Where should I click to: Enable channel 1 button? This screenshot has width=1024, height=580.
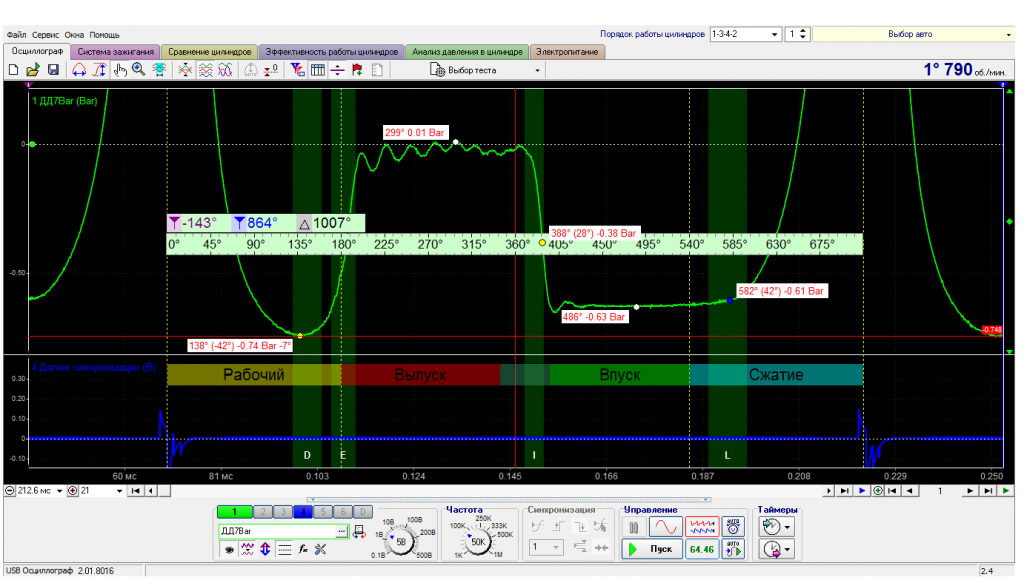[234, 512]
